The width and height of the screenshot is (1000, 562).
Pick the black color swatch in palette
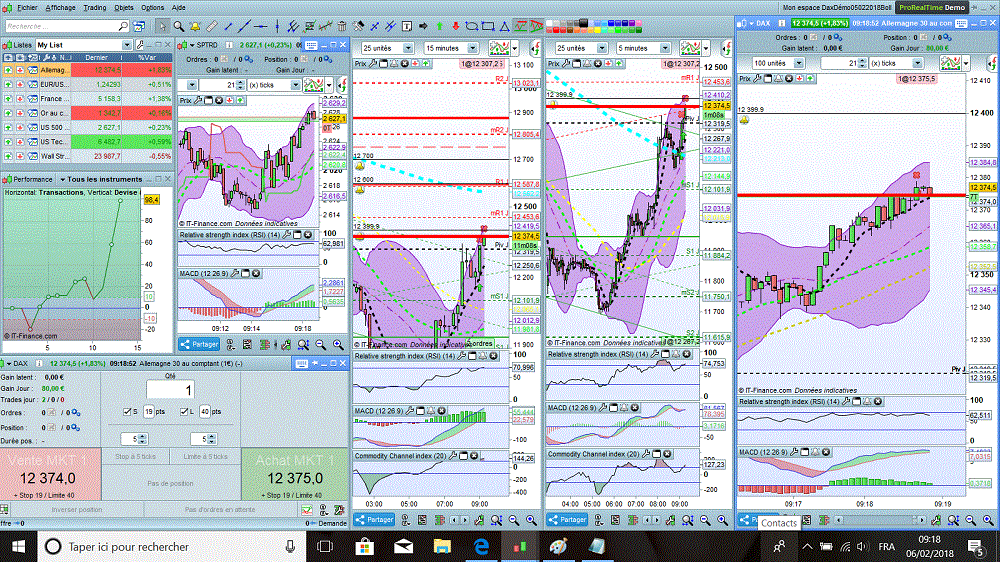(x=583, y=22)
